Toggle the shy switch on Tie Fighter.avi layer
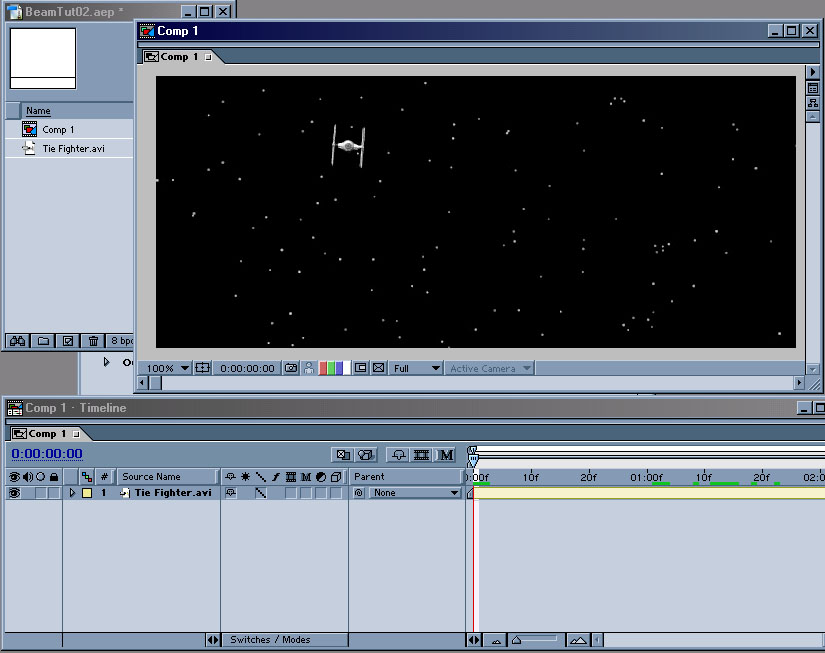 coord(231,493)
